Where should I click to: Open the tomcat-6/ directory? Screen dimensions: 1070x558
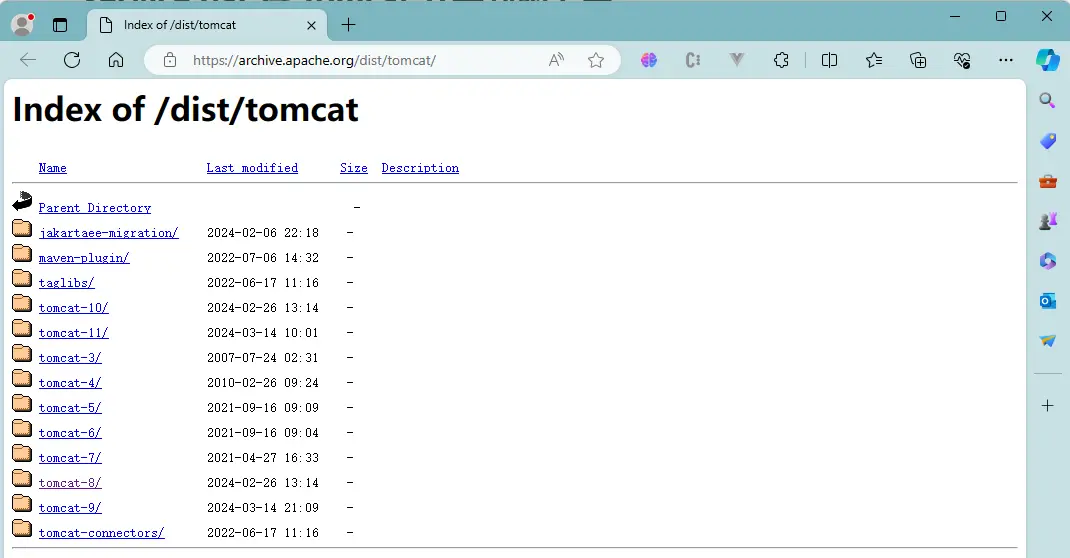point(70,433)
